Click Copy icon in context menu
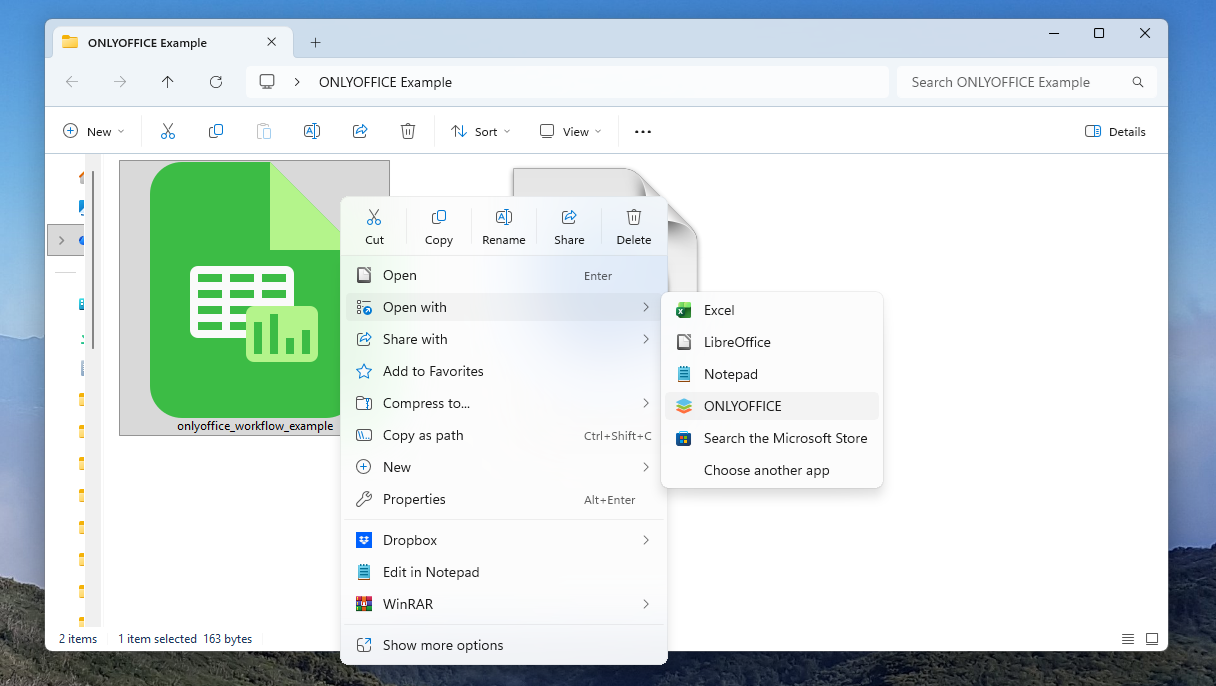The width and height of the screenshot is (1216, 686). pyautogui.click(x=438, y=218)
